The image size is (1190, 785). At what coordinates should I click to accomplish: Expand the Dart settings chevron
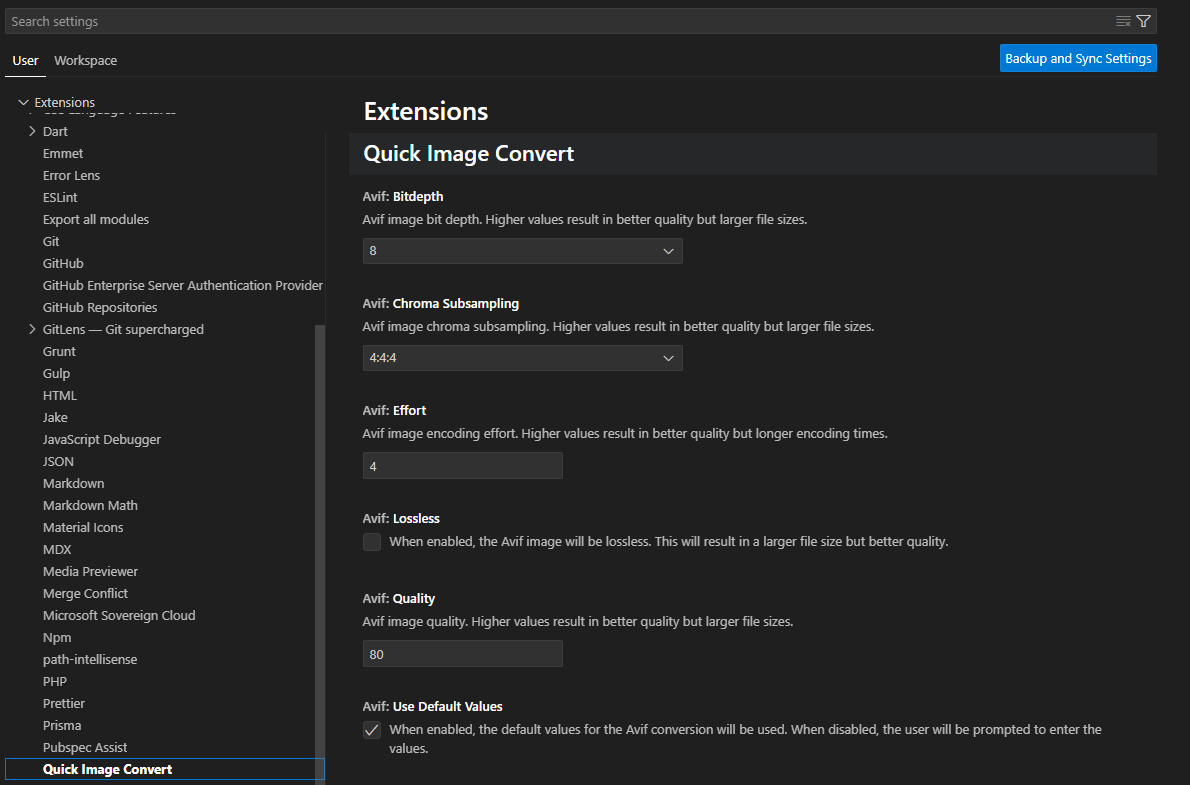tap(32, 132)
